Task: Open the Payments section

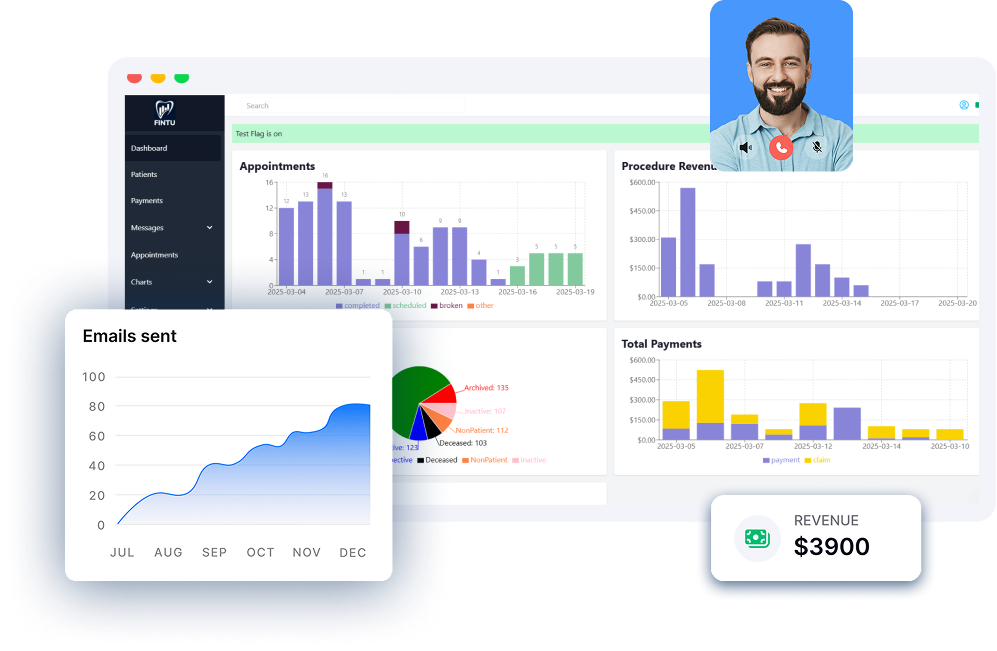Action: pyautogui.click(x=147, y=200)
